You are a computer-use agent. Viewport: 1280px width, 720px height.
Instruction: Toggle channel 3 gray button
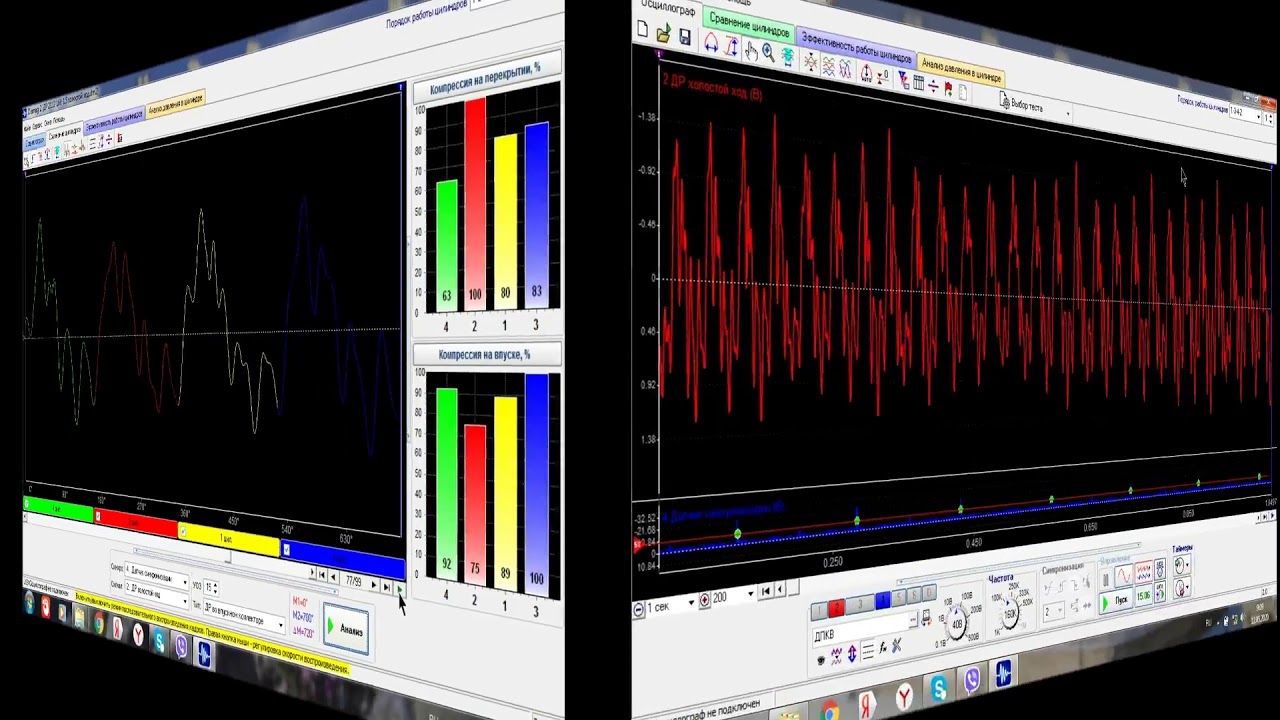[x=860, y=604]
